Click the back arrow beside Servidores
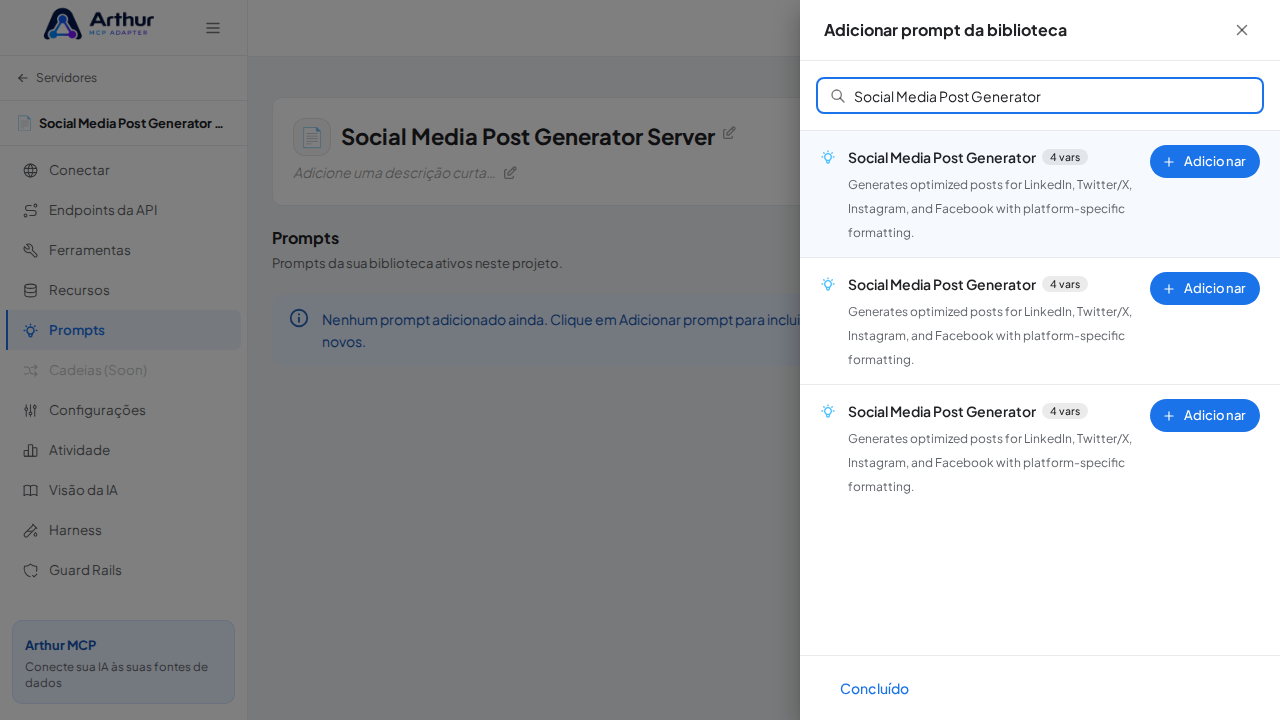Image resolution: width=1280 pixels, height=720 pixels. pos(23,78)
